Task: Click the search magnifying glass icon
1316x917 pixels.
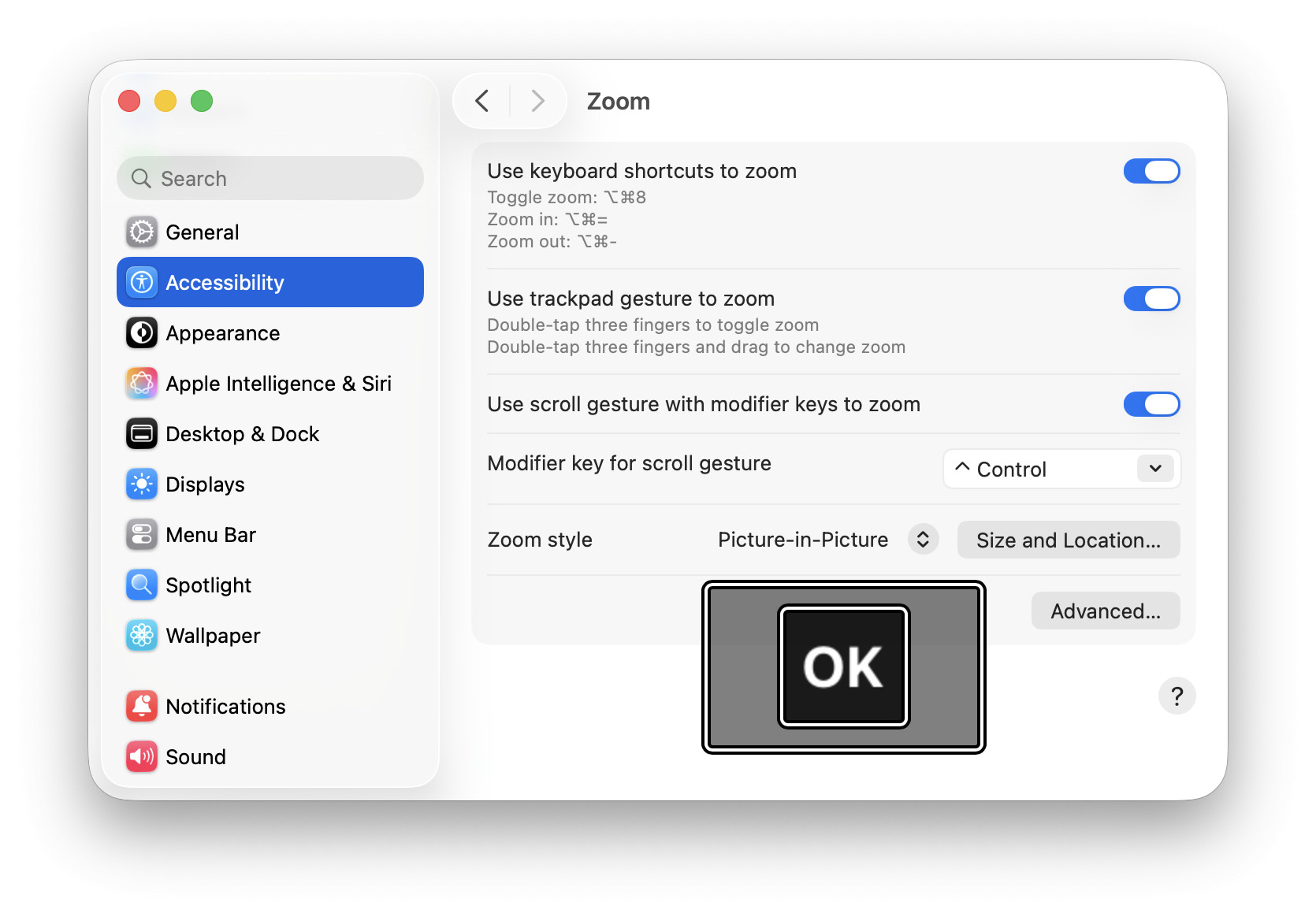Action: click(141, 179)
